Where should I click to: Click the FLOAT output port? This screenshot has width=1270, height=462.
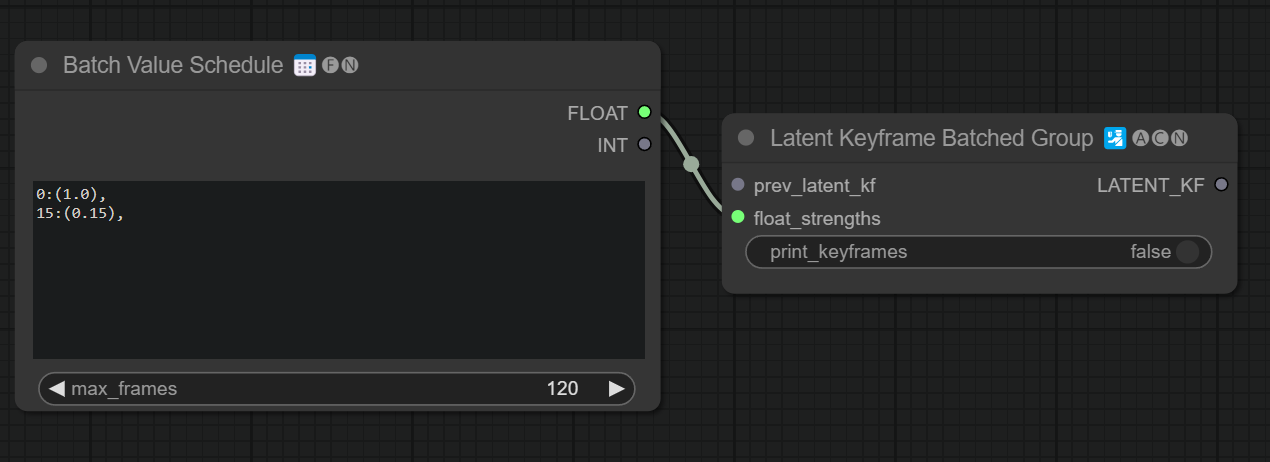pos(644,113)
